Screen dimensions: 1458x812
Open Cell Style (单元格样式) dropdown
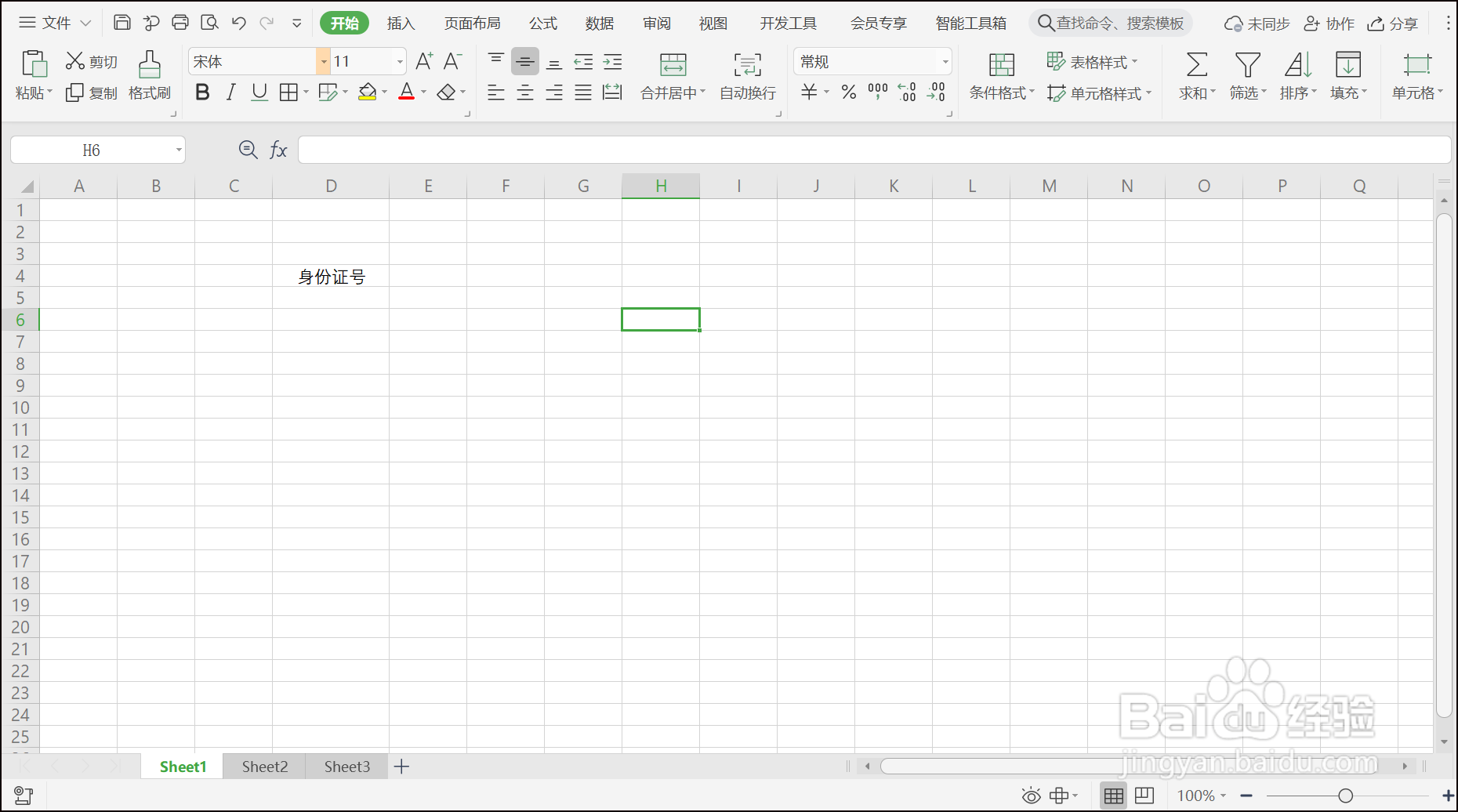pos(1100,93)
